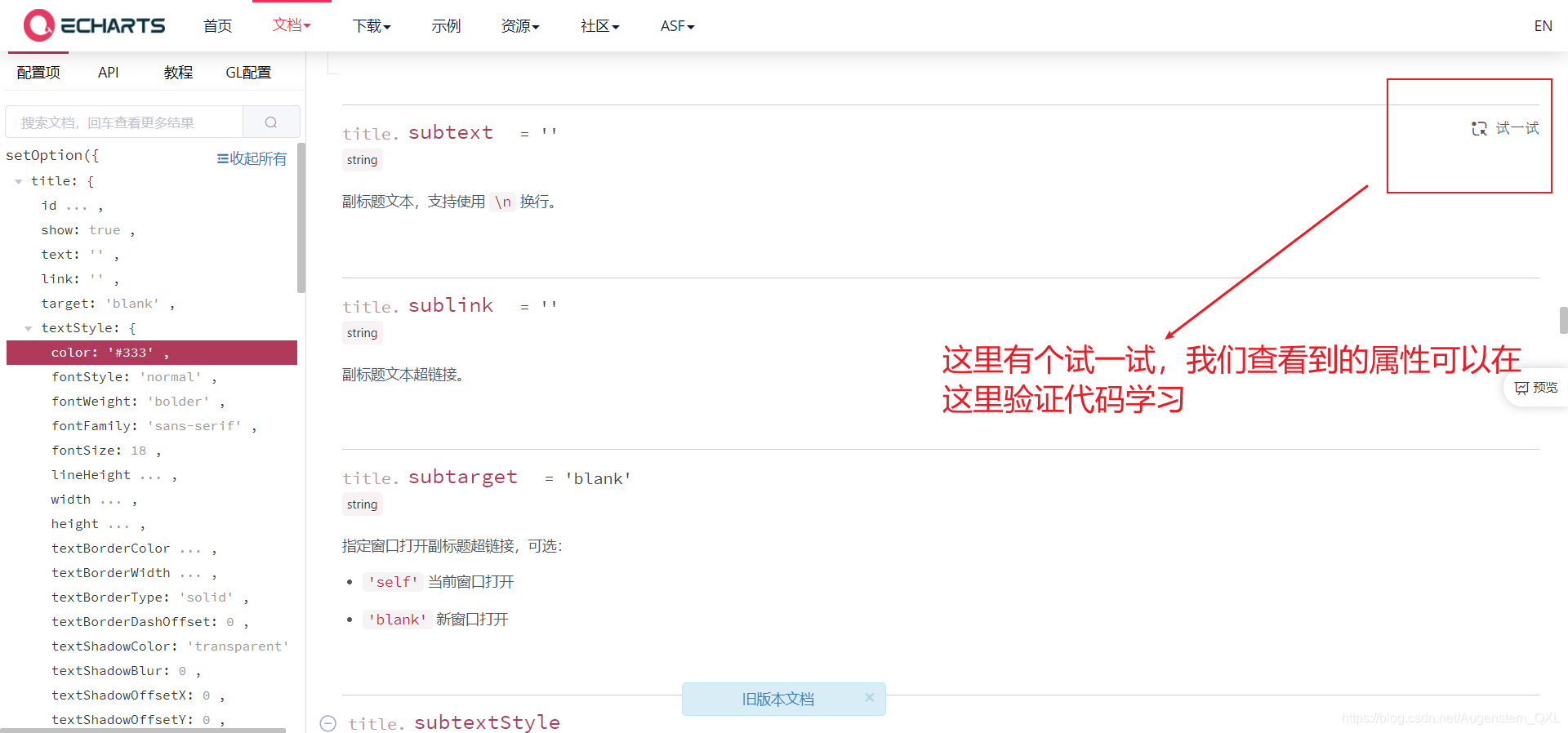The height and width of the screenshot is (733, 1568).
Task: Click the page's right-edge scrollbar thumb
Action: point(1563,320)
